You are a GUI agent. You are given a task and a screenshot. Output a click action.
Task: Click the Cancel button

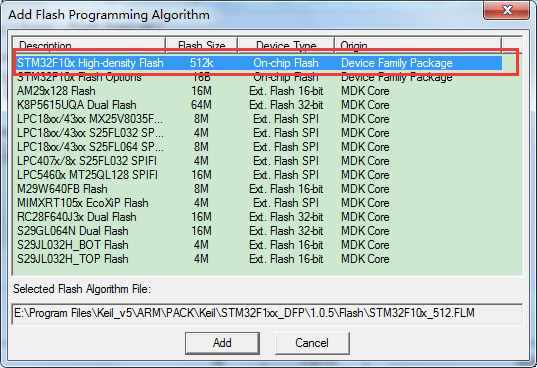tap(312, 343)
